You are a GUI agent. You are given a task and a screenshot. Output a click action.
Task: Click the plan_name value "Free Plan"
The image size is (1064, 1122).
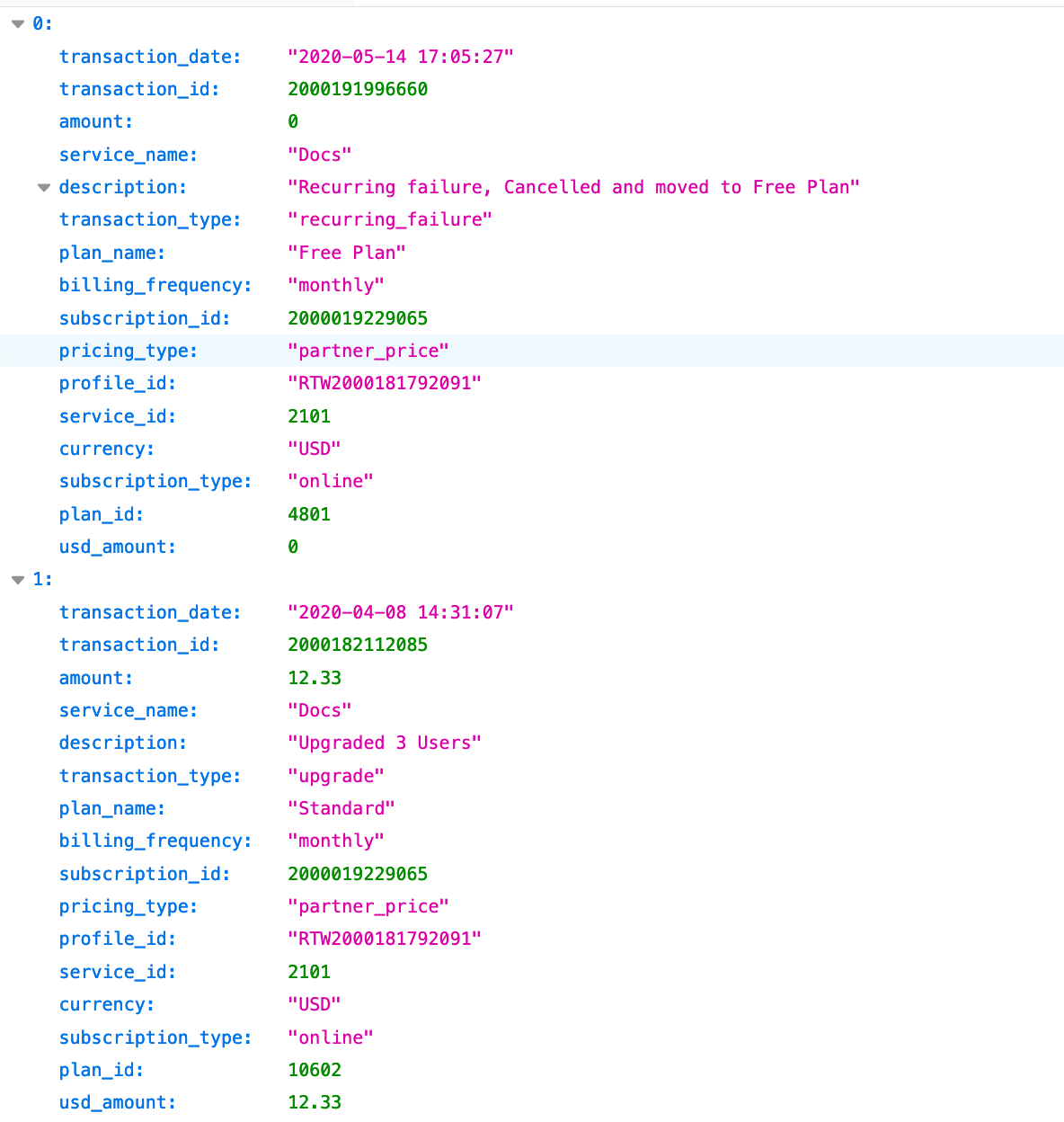coord(347,253)
